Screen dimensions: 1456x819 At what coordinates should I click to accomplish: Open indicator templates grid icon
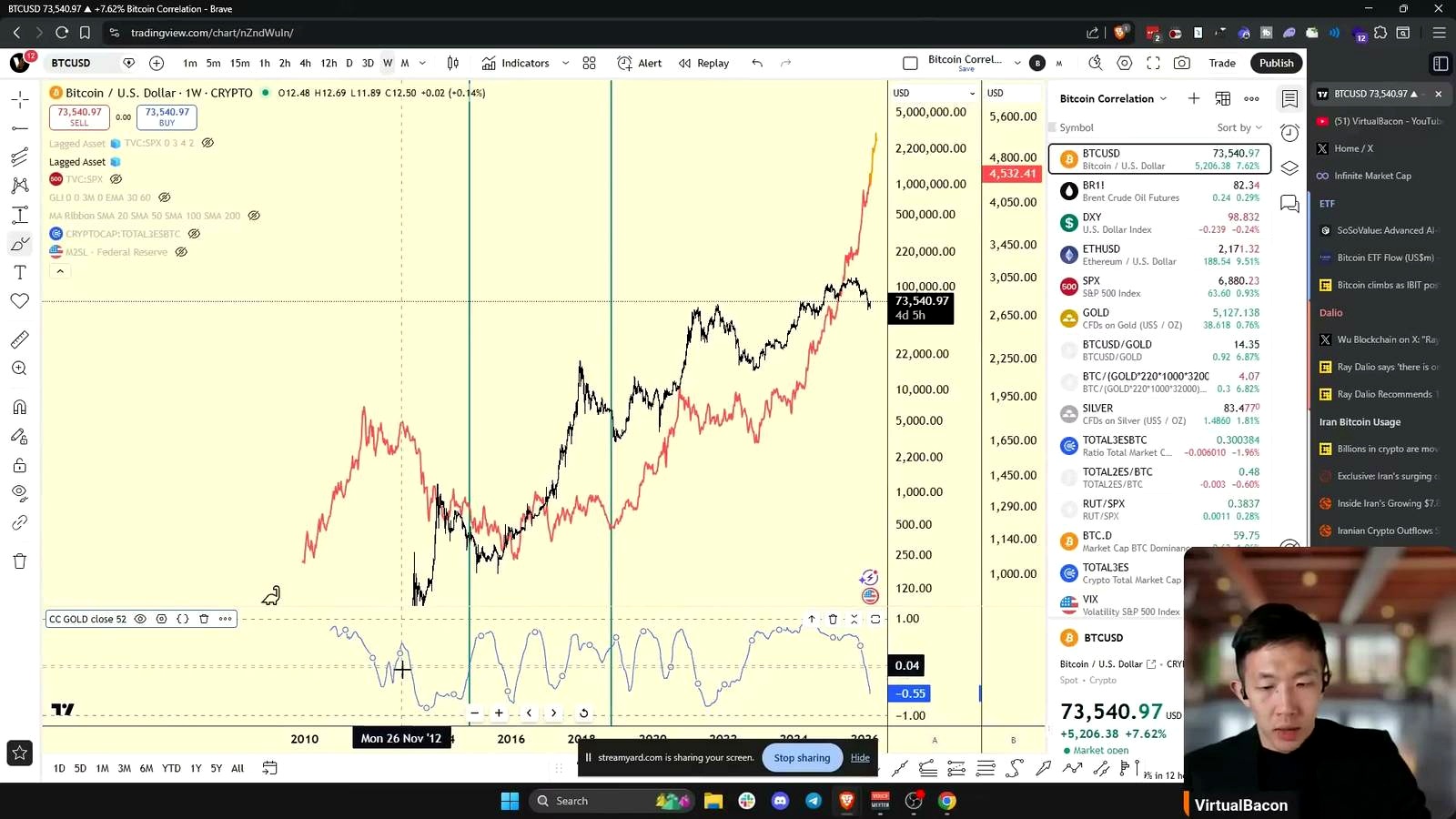pyautogui.click(x=590, y=63)
